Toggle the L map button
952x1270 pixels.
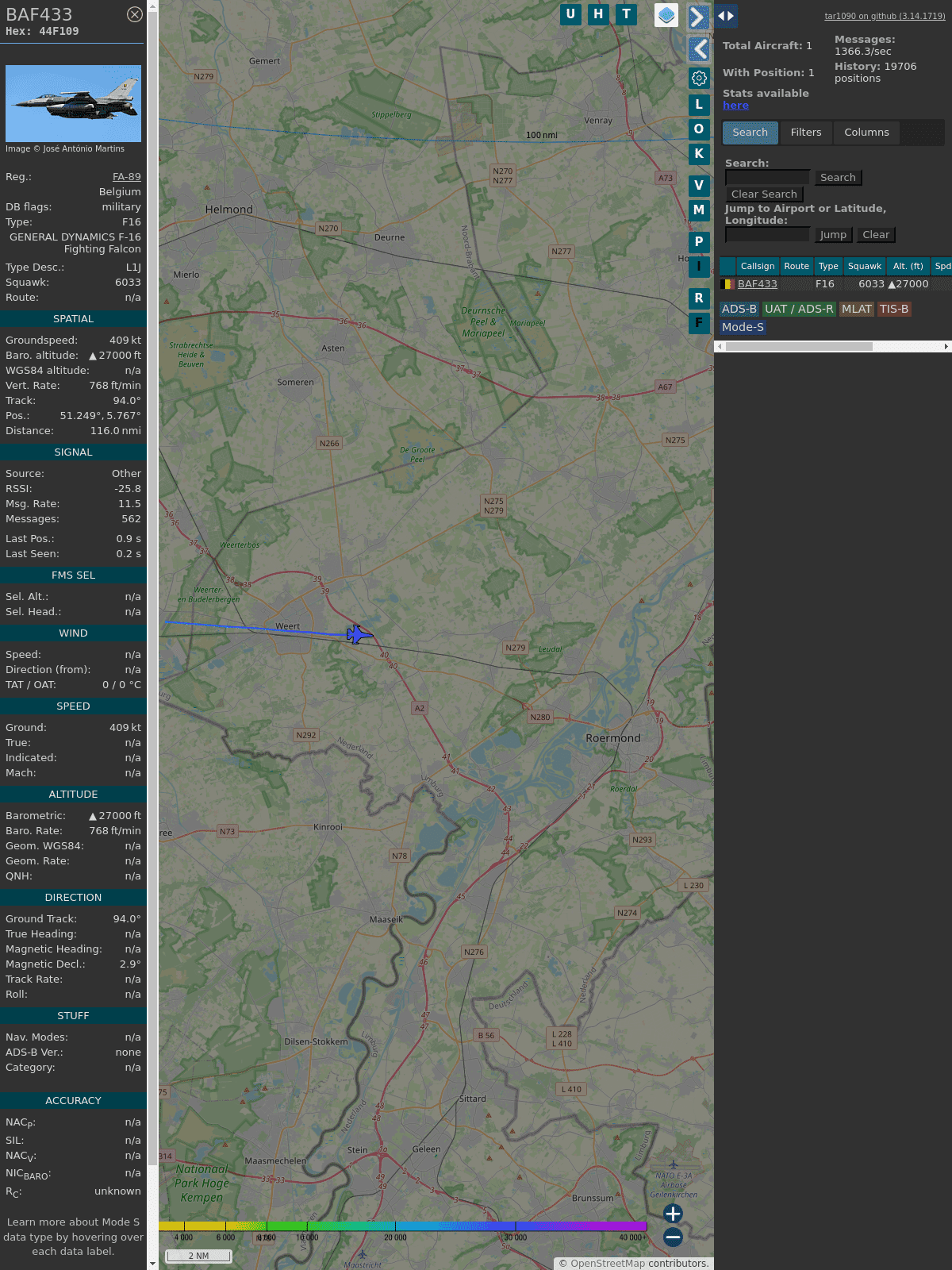click(699, 104)
